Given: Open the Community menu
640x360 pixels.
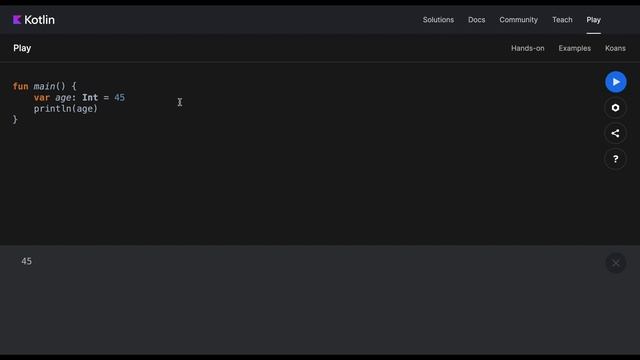Looking at the screenshot, I should [x=518, y=20].
